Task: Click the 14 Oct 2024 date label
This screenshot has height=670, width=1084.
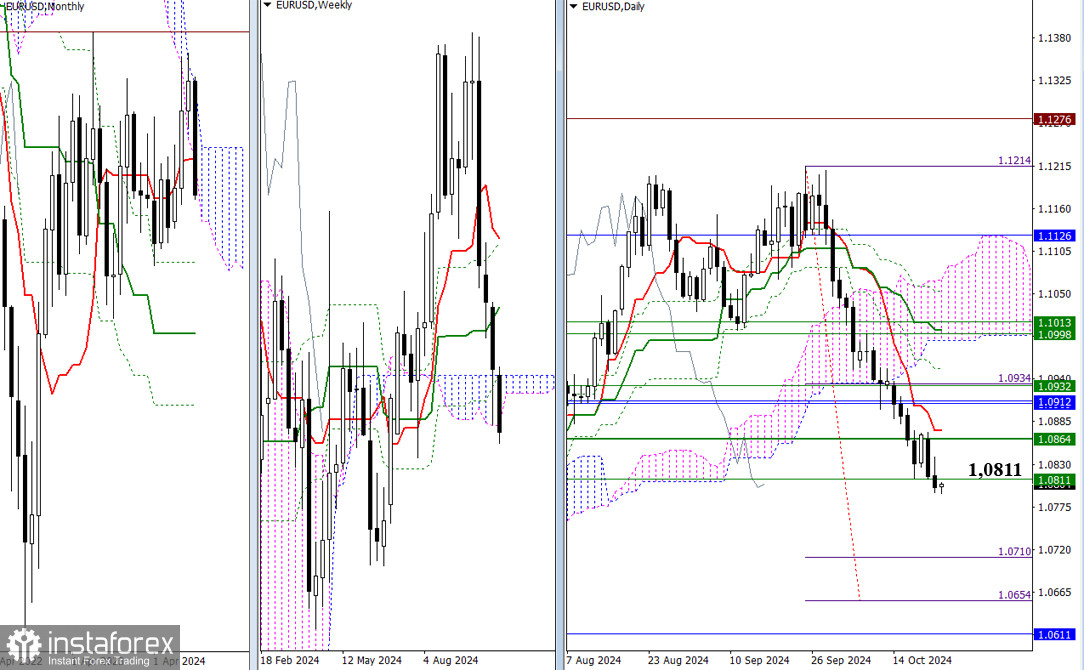Action: [922, 660]
